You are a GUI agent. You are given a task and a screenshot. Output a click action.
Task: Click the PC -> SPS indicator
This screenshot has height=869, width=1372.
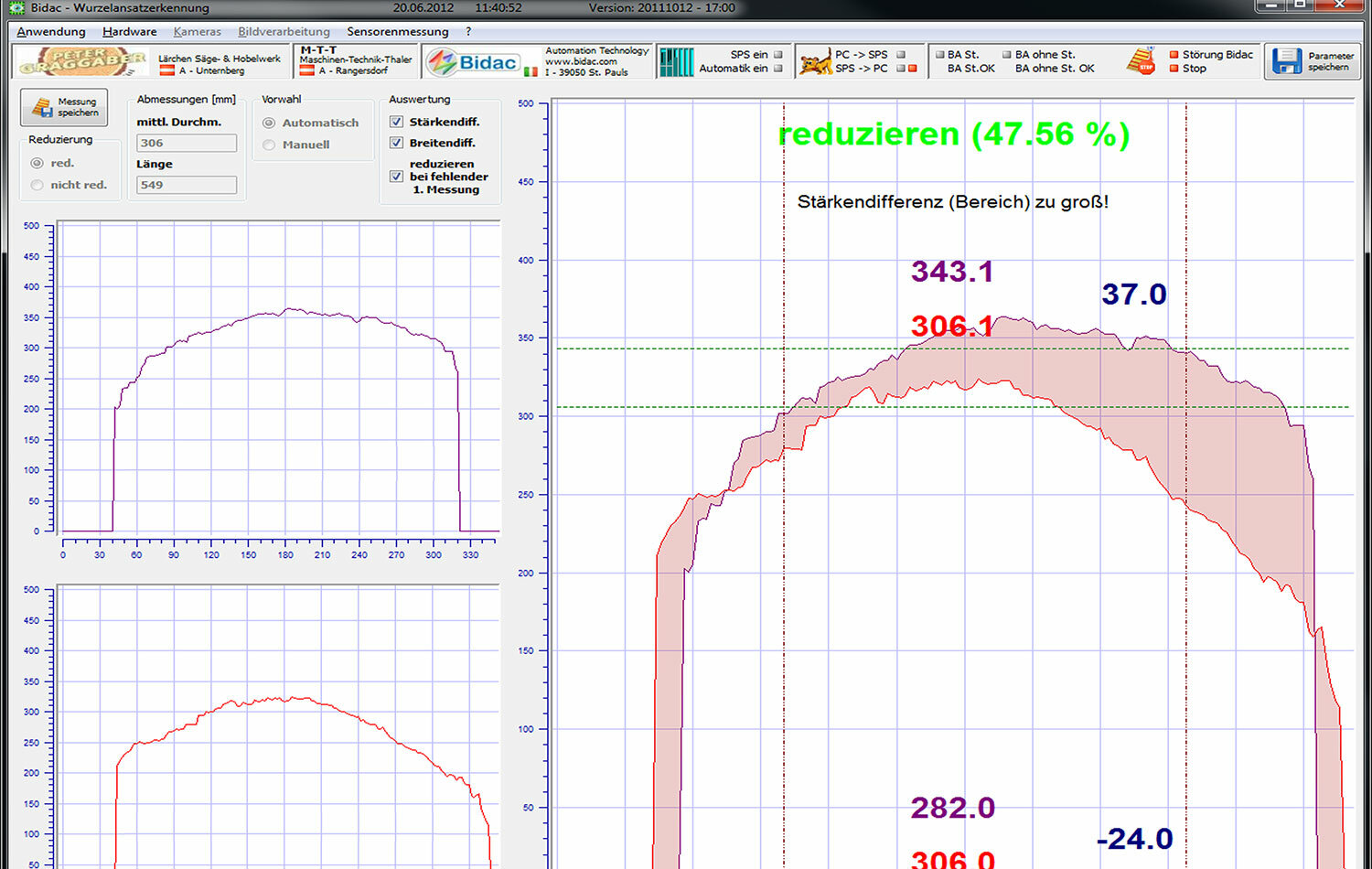tap(901, 55)
